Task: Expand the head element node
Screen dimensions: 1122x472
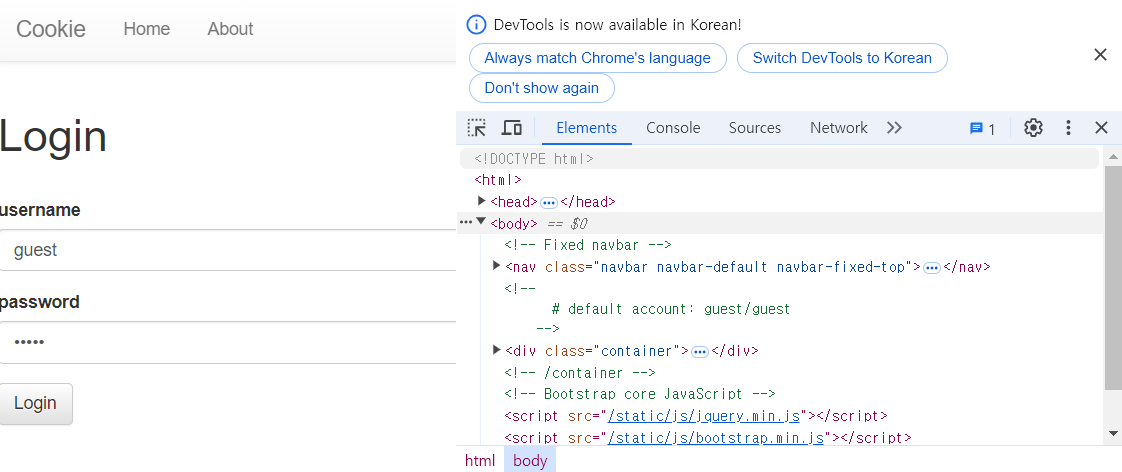Action: pos(482,201)
